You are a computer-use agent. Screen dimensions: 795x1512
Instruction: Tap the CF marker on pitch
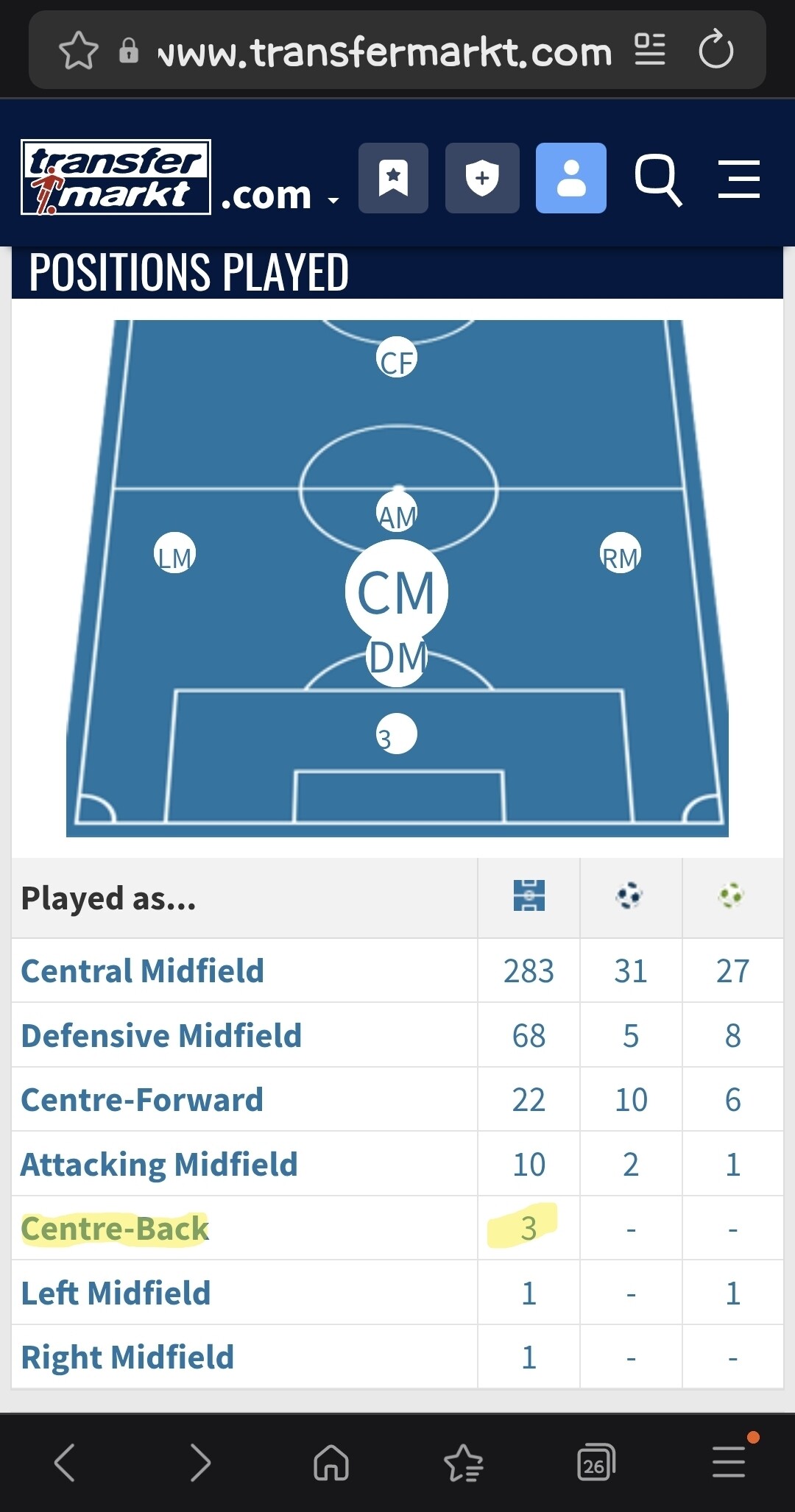click(x=397, y=358)
